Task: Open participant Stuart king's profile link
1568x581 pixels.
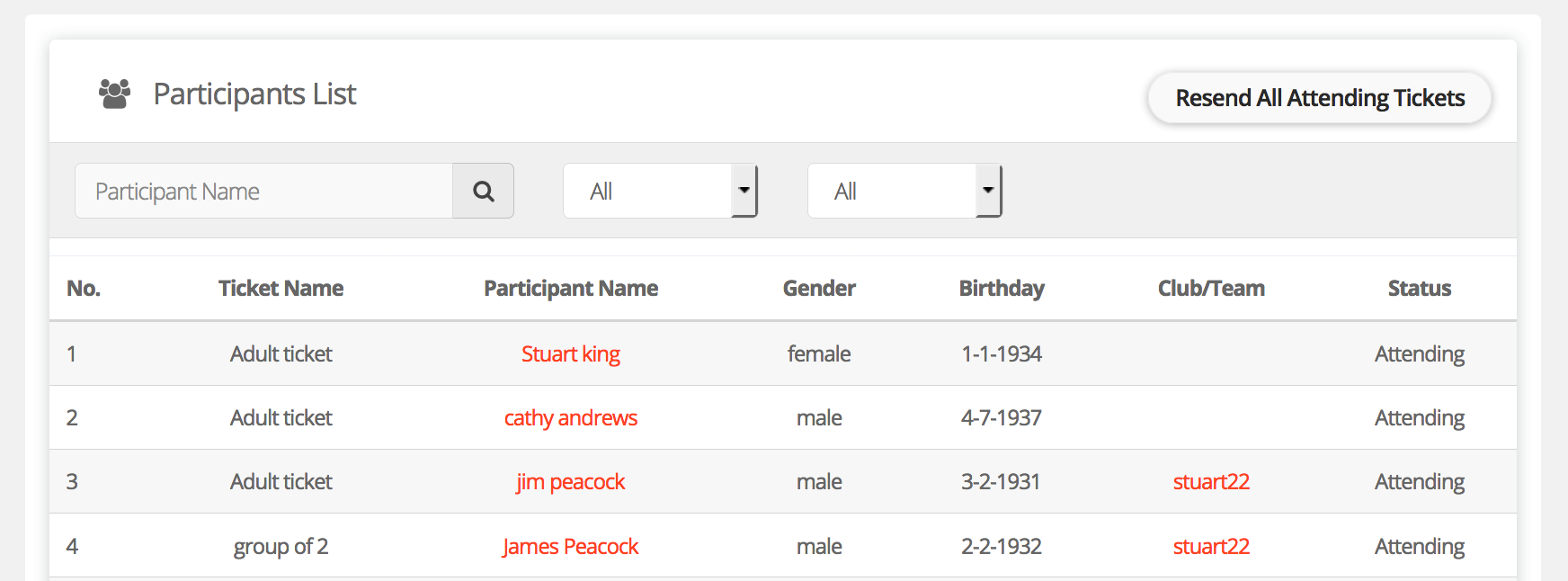Action: (x=570, y=353)
